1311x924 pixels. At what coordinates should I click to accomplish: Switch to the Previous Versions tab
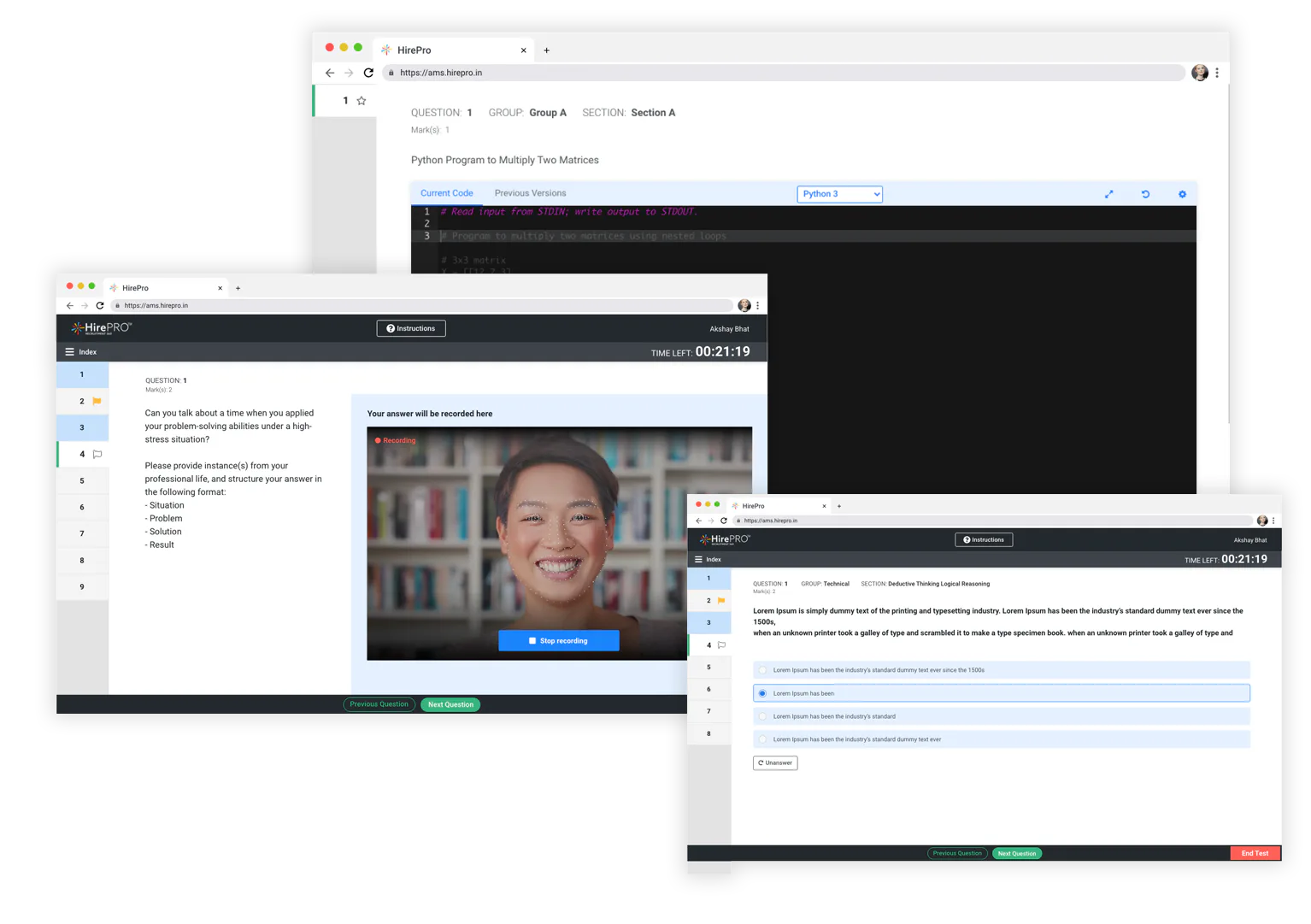(530, 193)
